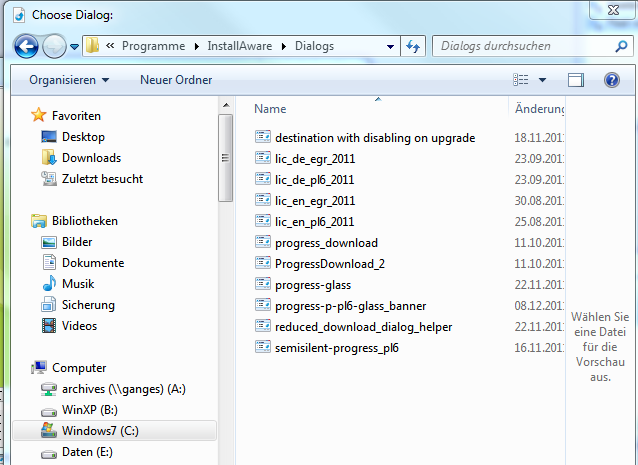Image resolution: width=638 pixels, height=465 pixels.
Task: Close the Choose Dialog window
Action: pos(613,10)
